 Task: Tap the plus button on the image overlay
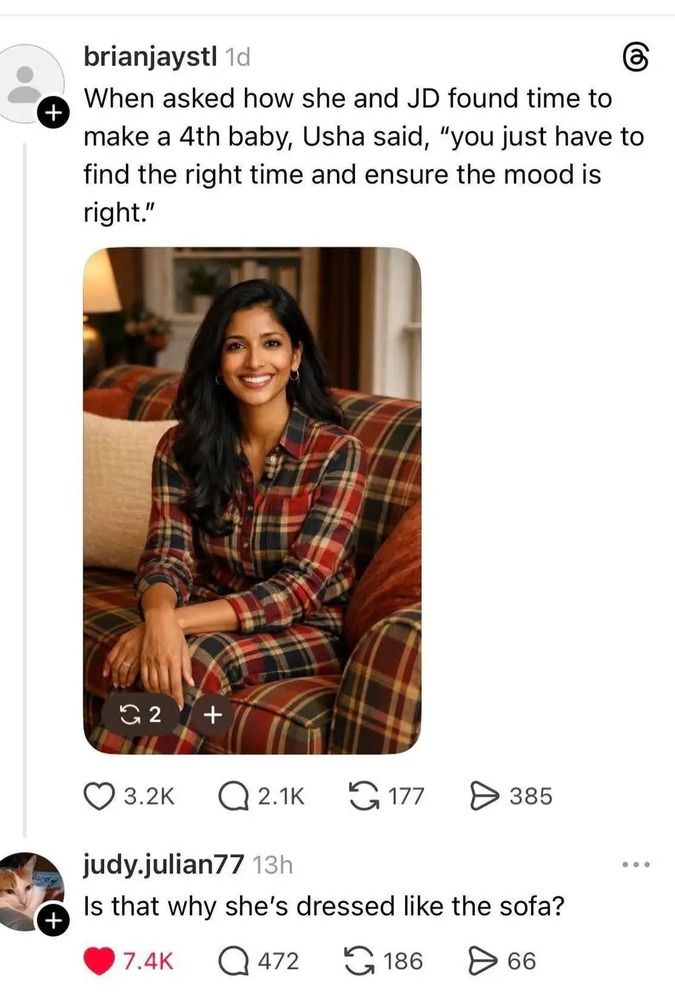point(212,714)
